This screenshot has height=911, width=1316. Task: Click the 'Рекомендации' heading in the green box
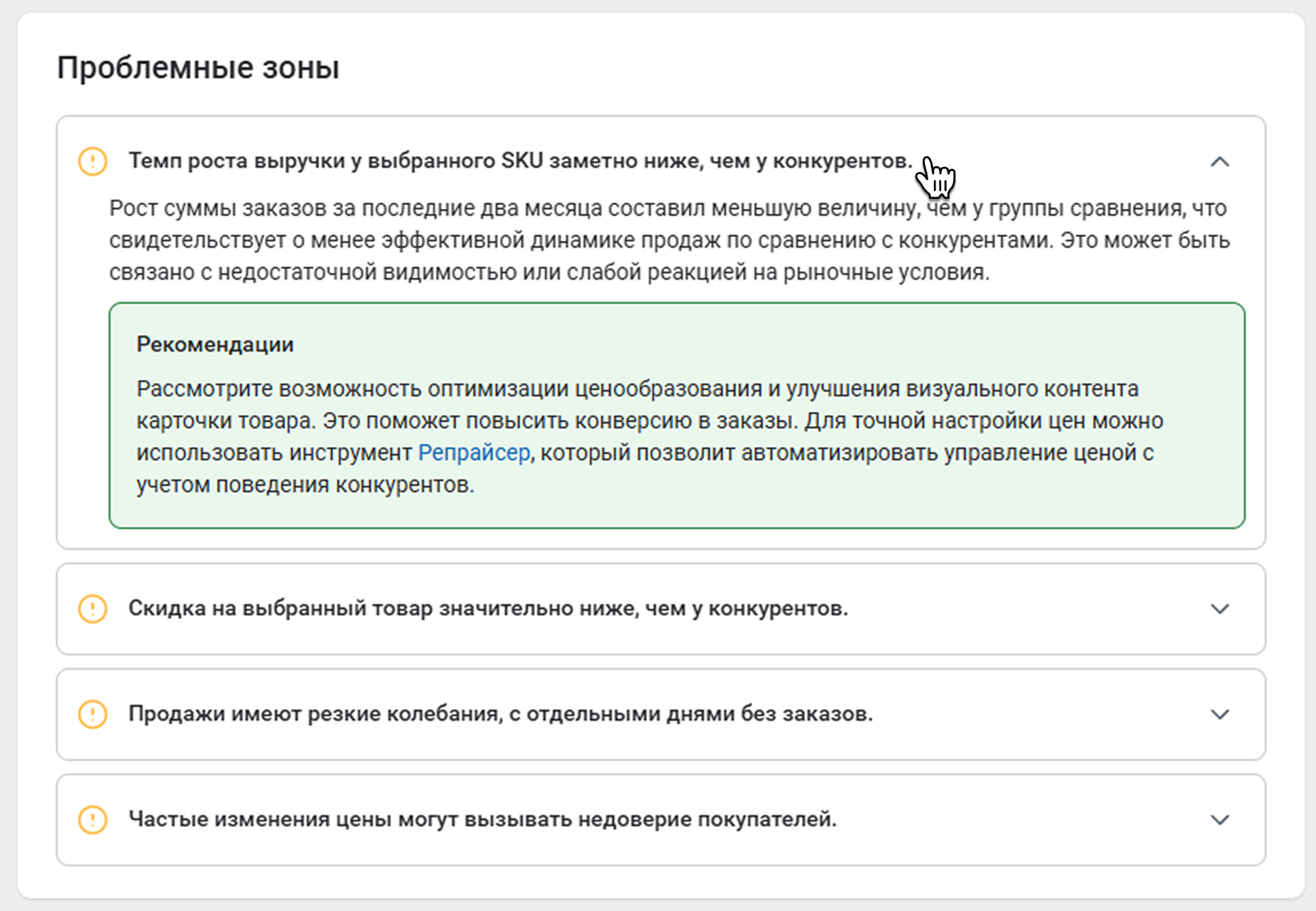pos(215,344)
